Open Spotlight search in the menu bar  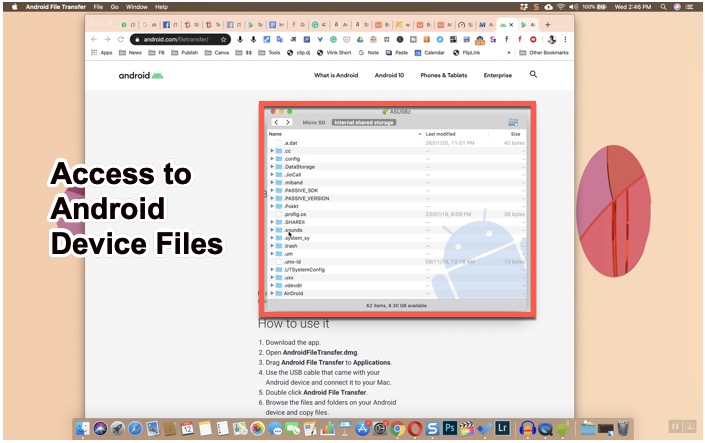[663, 7]
